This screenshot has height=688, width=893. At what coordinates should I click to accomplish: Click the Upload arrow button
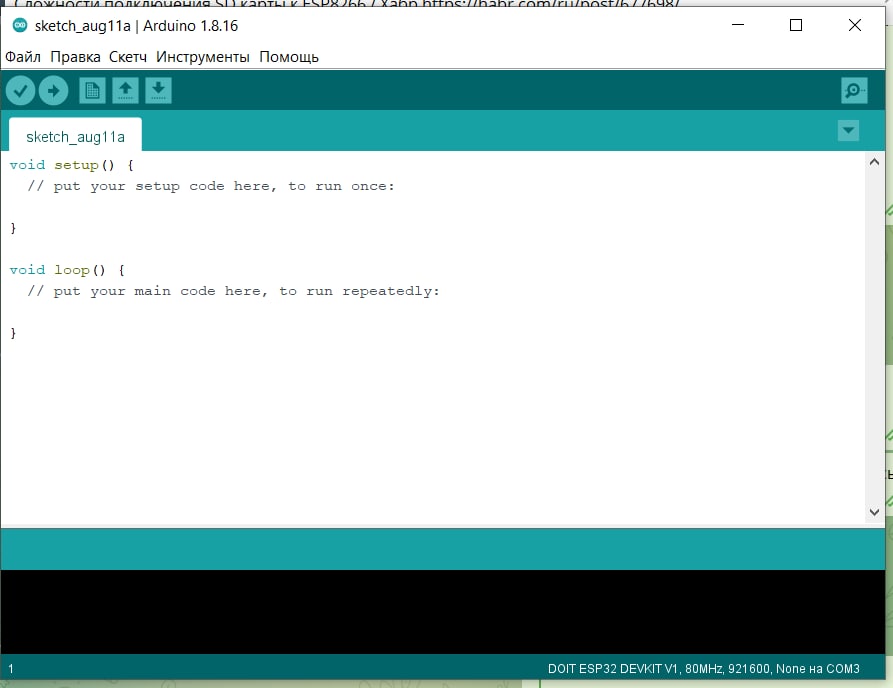pos(54,91)
